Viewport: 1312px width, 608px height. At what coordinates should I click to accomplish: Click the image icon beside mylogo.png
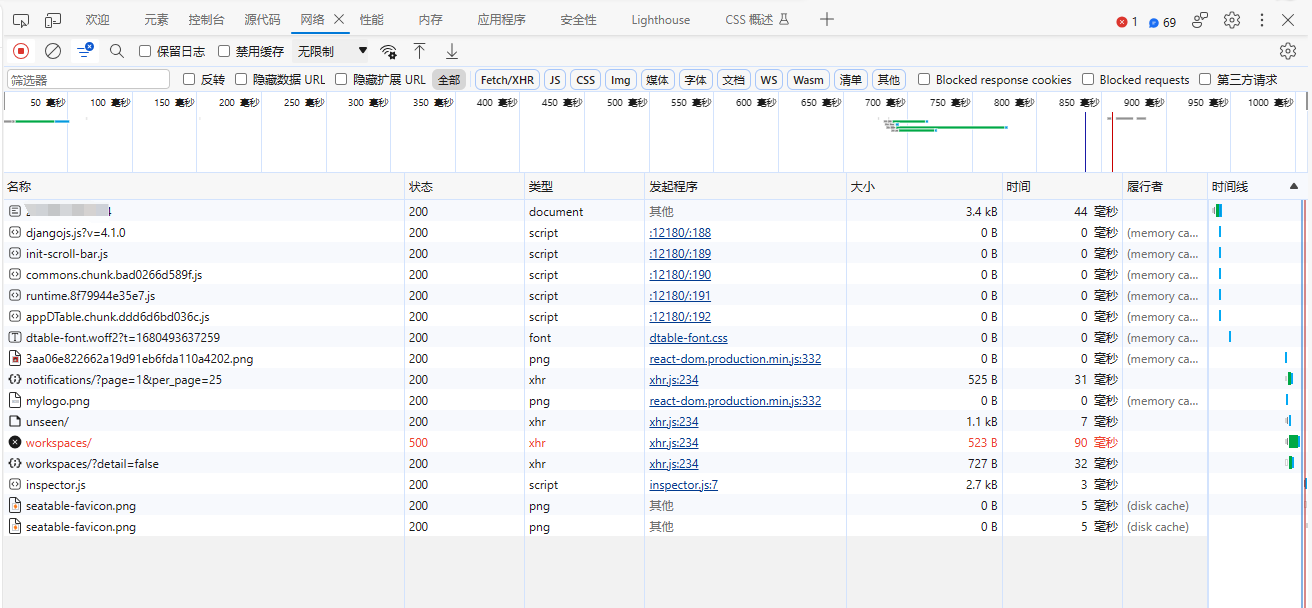click(15, 401)
